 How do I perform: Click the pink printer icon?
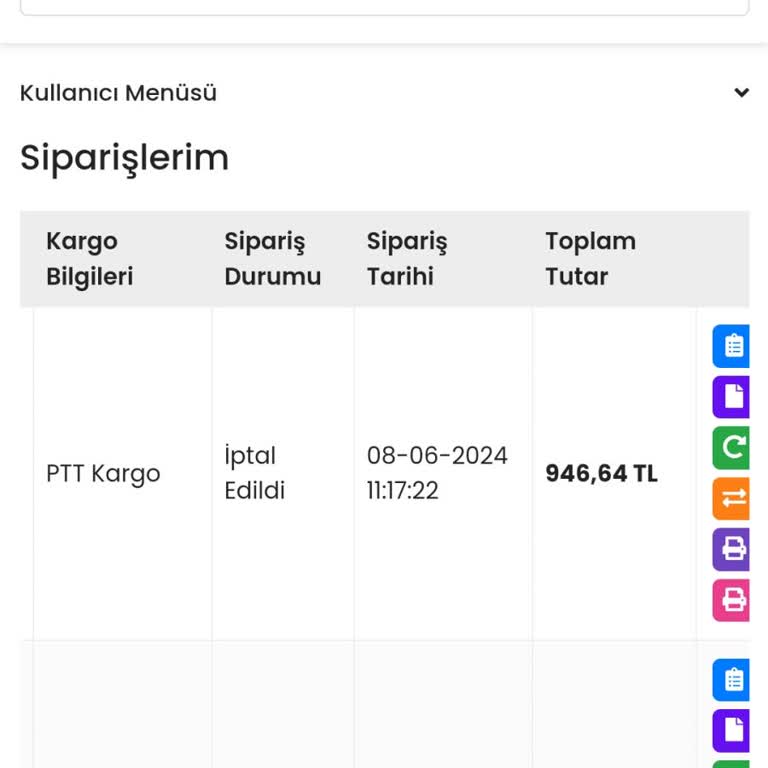pyautogui.click(x=732, y=600)
